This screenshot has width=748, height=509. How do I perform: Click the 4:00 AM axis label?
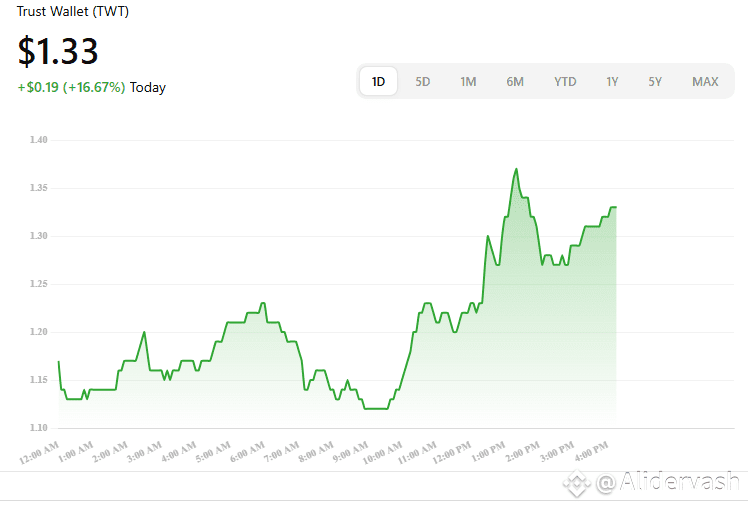click(178, 452)
